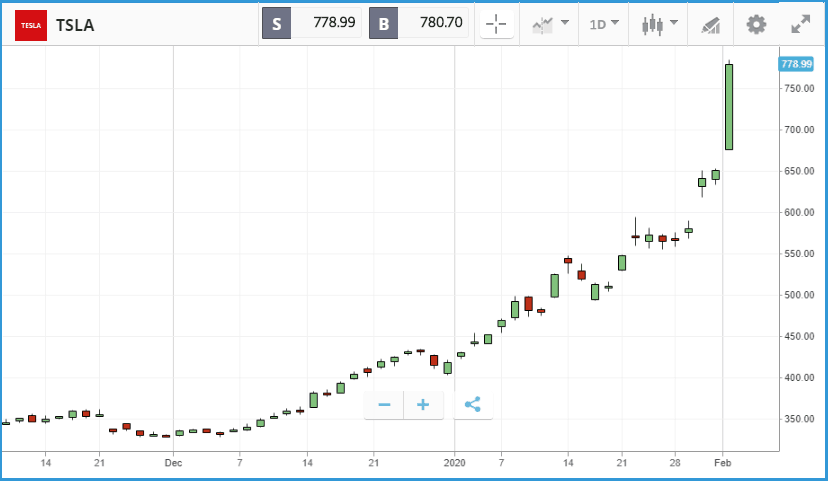
Task: Open the 1D time interval dropdown
Action: coord(604,24)
